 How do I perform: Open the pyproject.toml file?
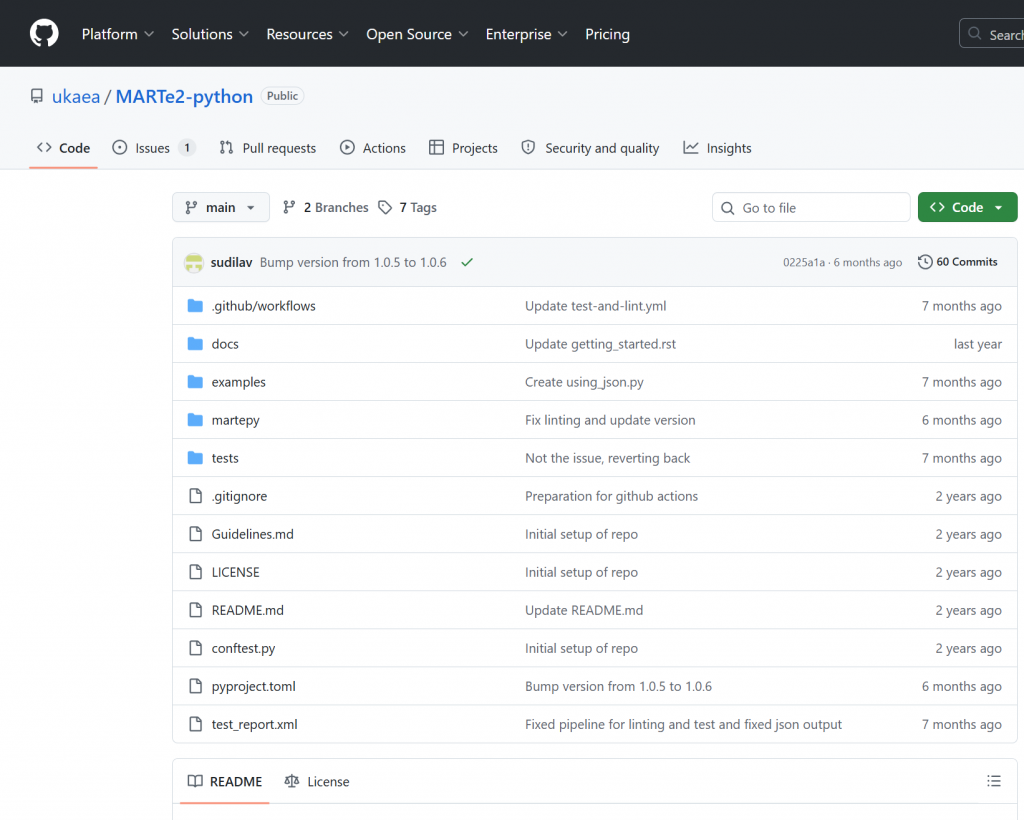tap(253, 686)
